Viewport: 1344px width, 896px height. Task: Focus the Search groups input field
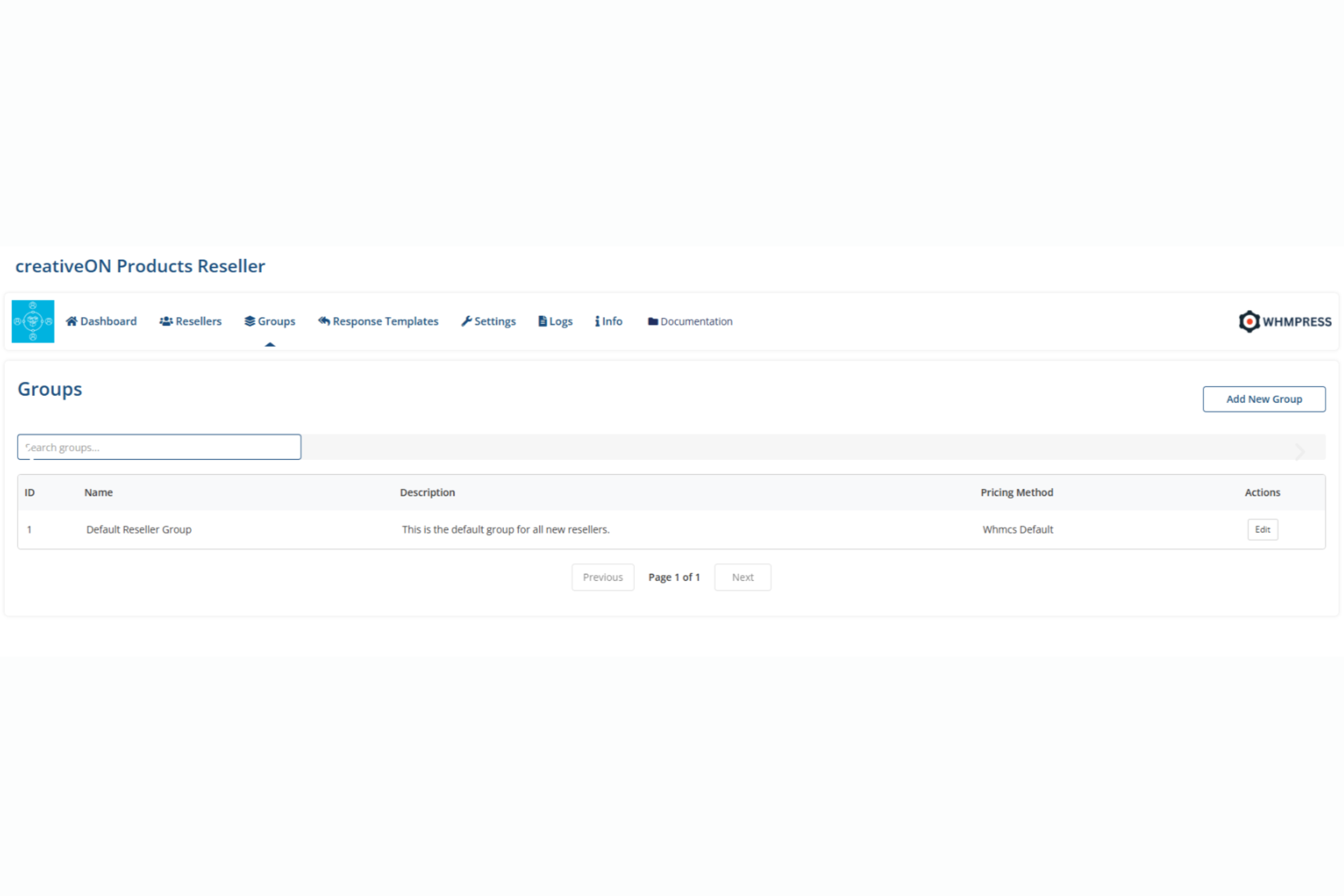point(159,447)
